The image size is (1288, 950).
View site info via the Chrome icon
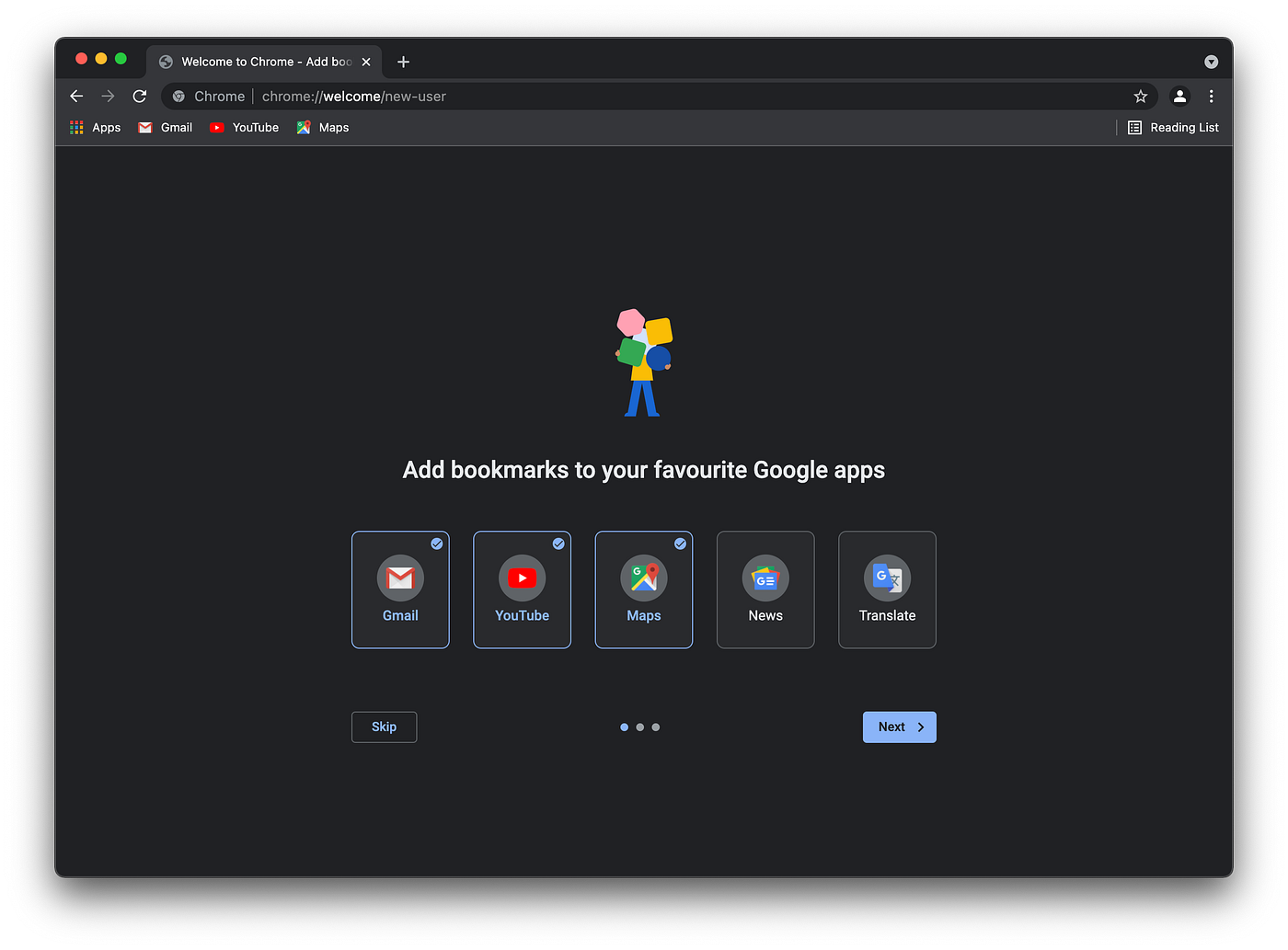point(178,96)
